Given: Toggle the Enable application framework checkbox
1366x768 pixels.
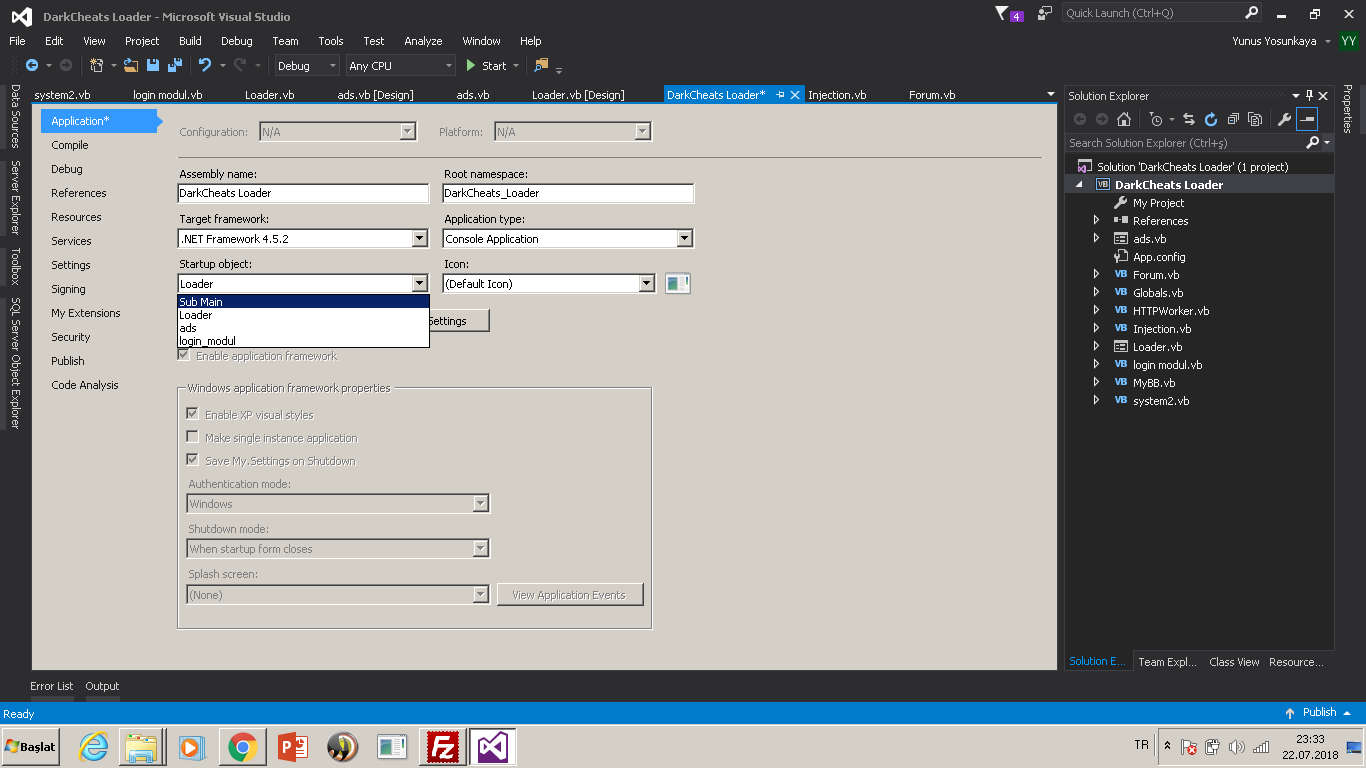Looking at the screenshot, I should [183, 356].
